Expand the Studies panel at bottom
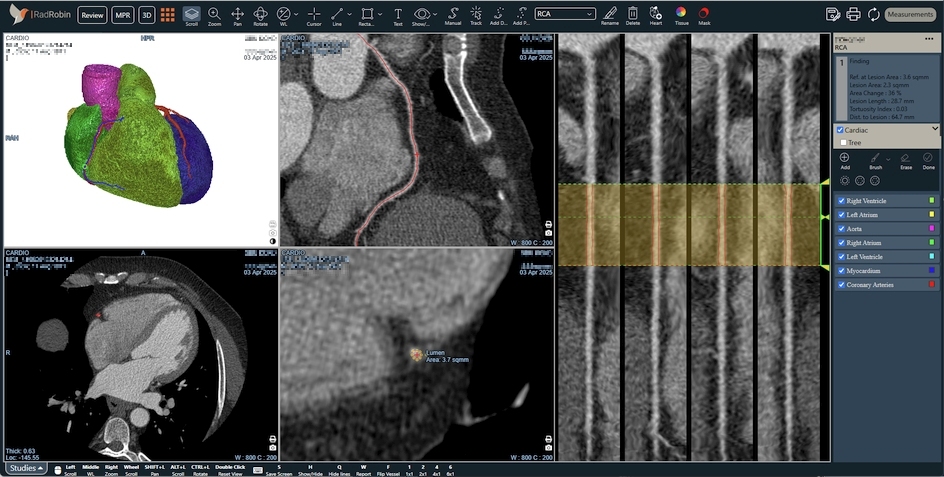The image size is (944, 477). [27, 468]
